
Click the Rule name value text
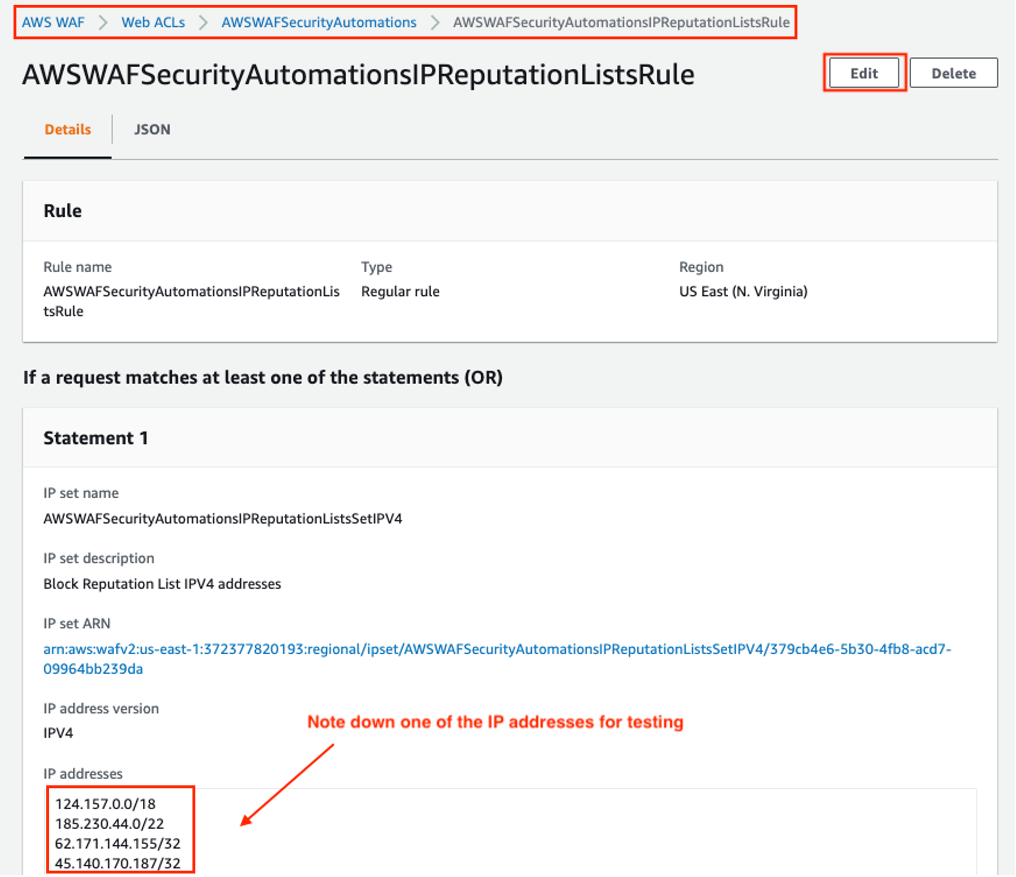pyautogui.click(x=191, y=301)
